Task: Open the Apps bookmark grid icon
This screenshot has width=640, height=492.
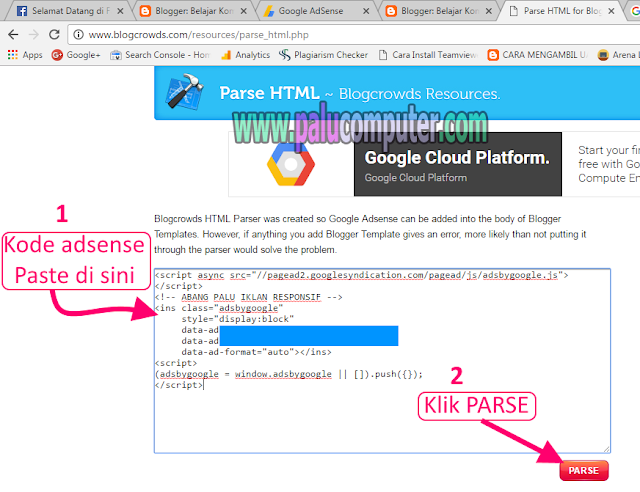Action: pyautogui.click(x=13, y=55)
